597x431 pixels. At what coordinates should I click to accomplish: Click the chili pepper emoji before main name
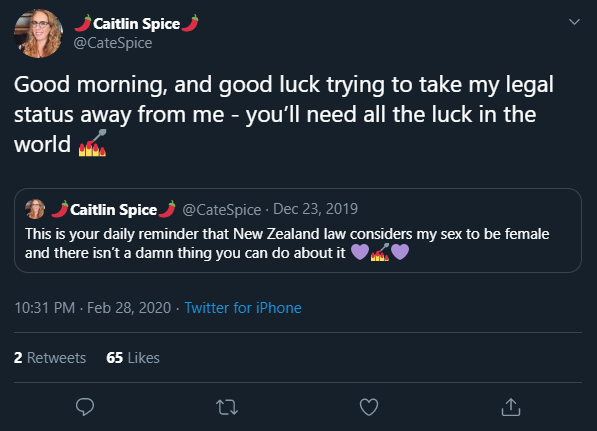click(x=83, y=23)
